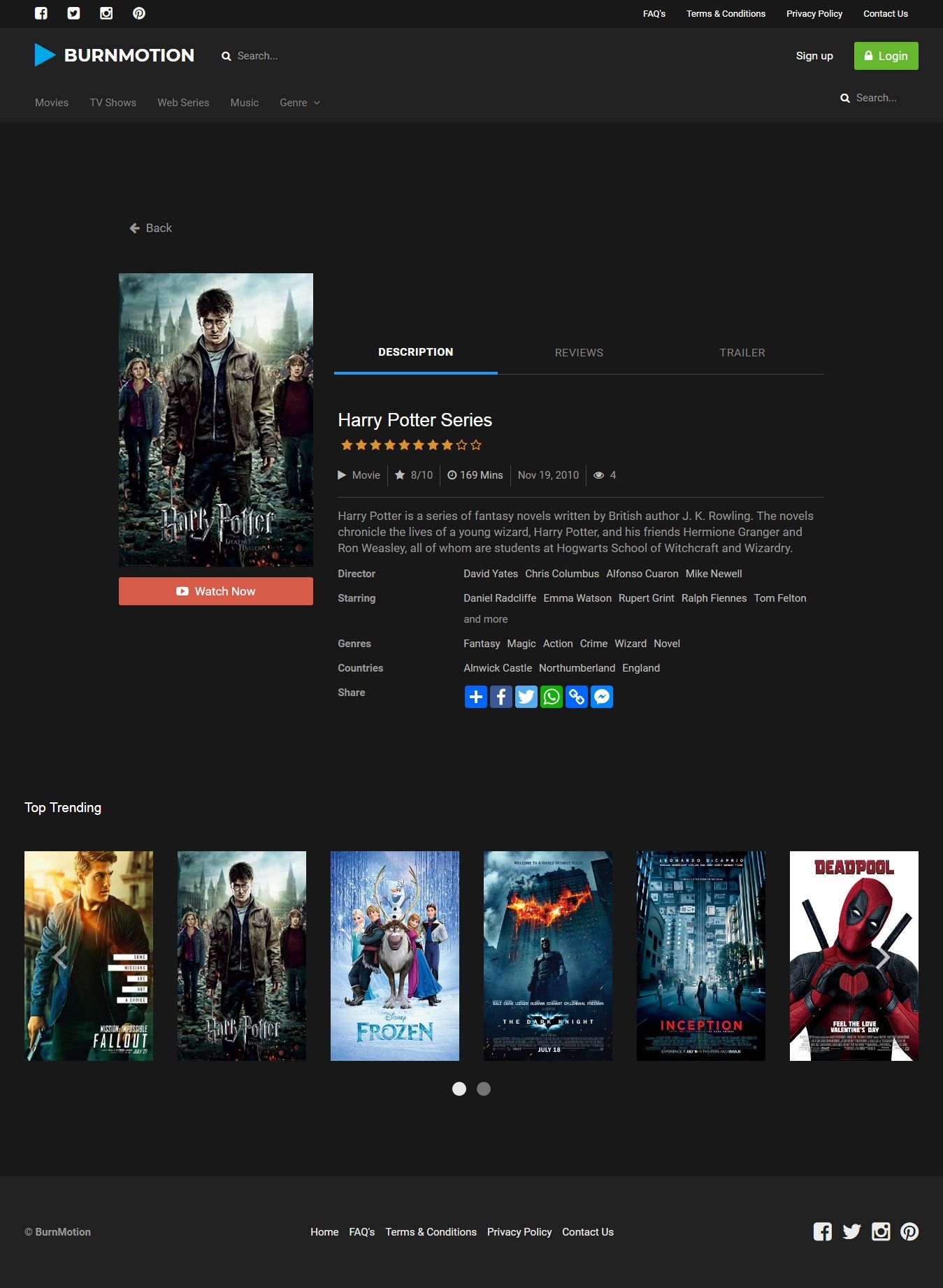Open the Web Series menu item
Viewport: 943px width, 1288px height.
click(183, 103)
